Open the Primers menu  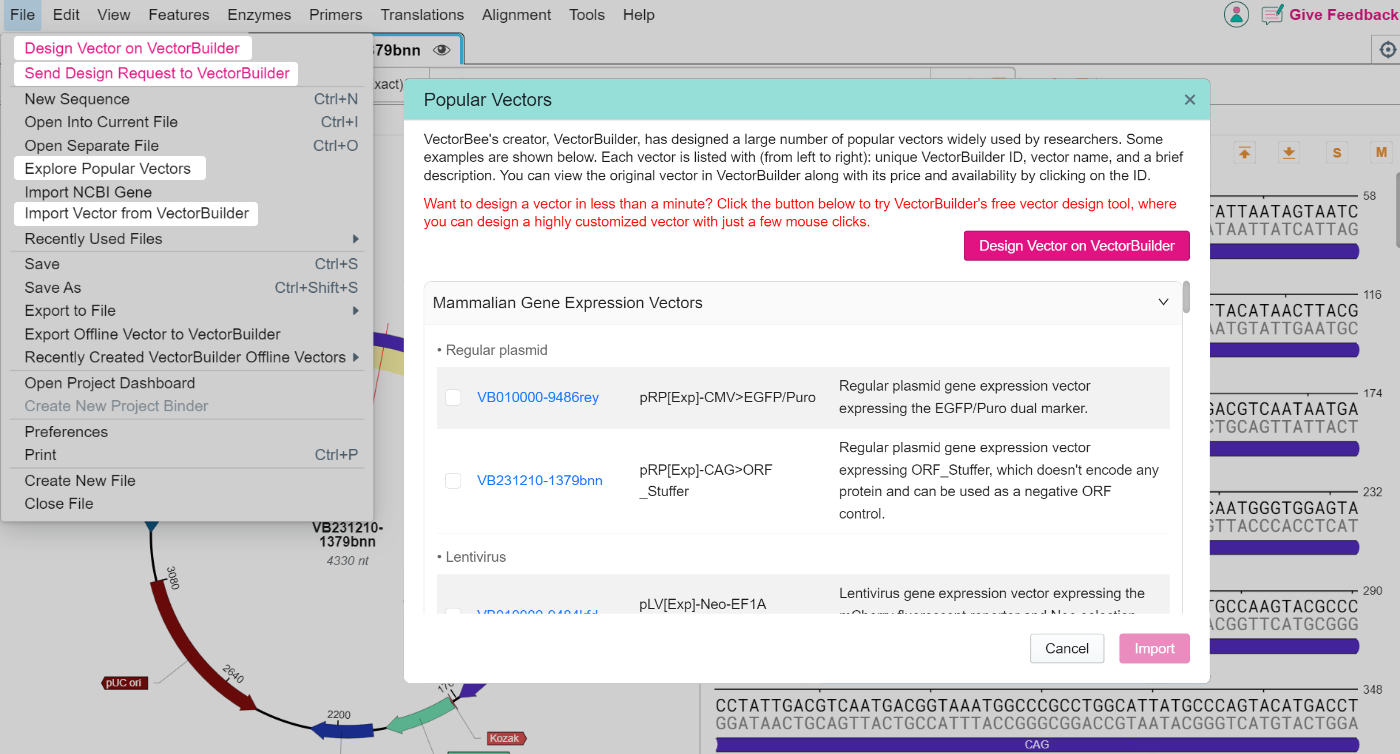(x=336, y=14)
